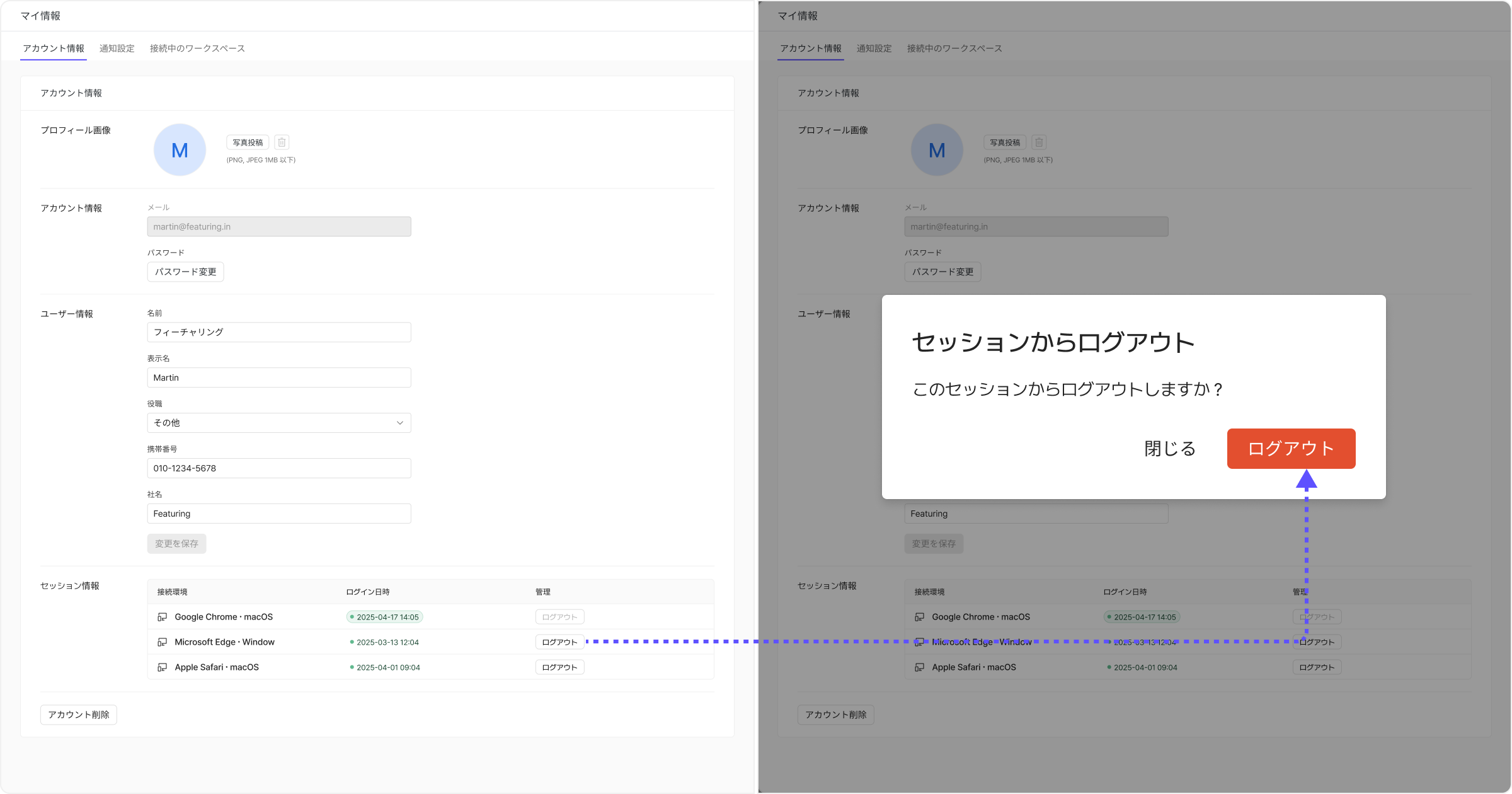Confirm with the red ログアウト button
Image resolution: width=1512 pixels, height=794 pixels.
click(x=1291, y=449)
